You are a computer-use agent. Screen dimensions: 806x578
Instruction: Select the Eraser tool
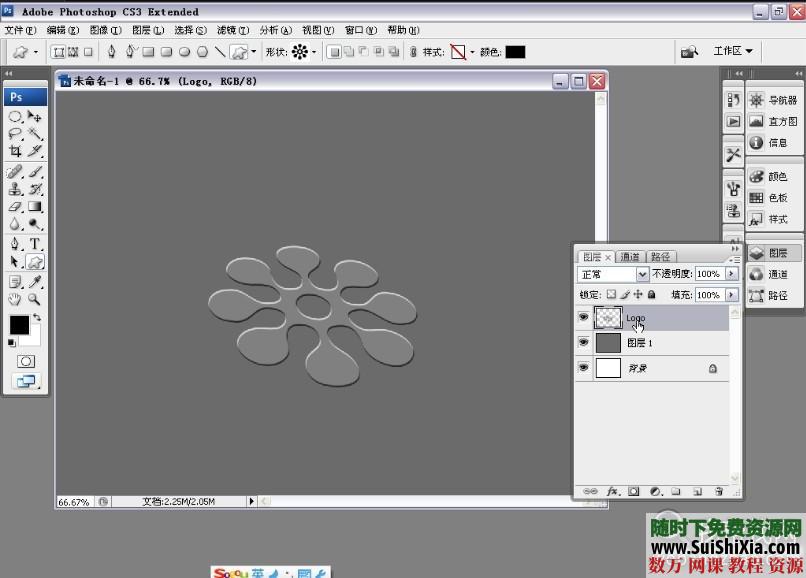(15, 207)
